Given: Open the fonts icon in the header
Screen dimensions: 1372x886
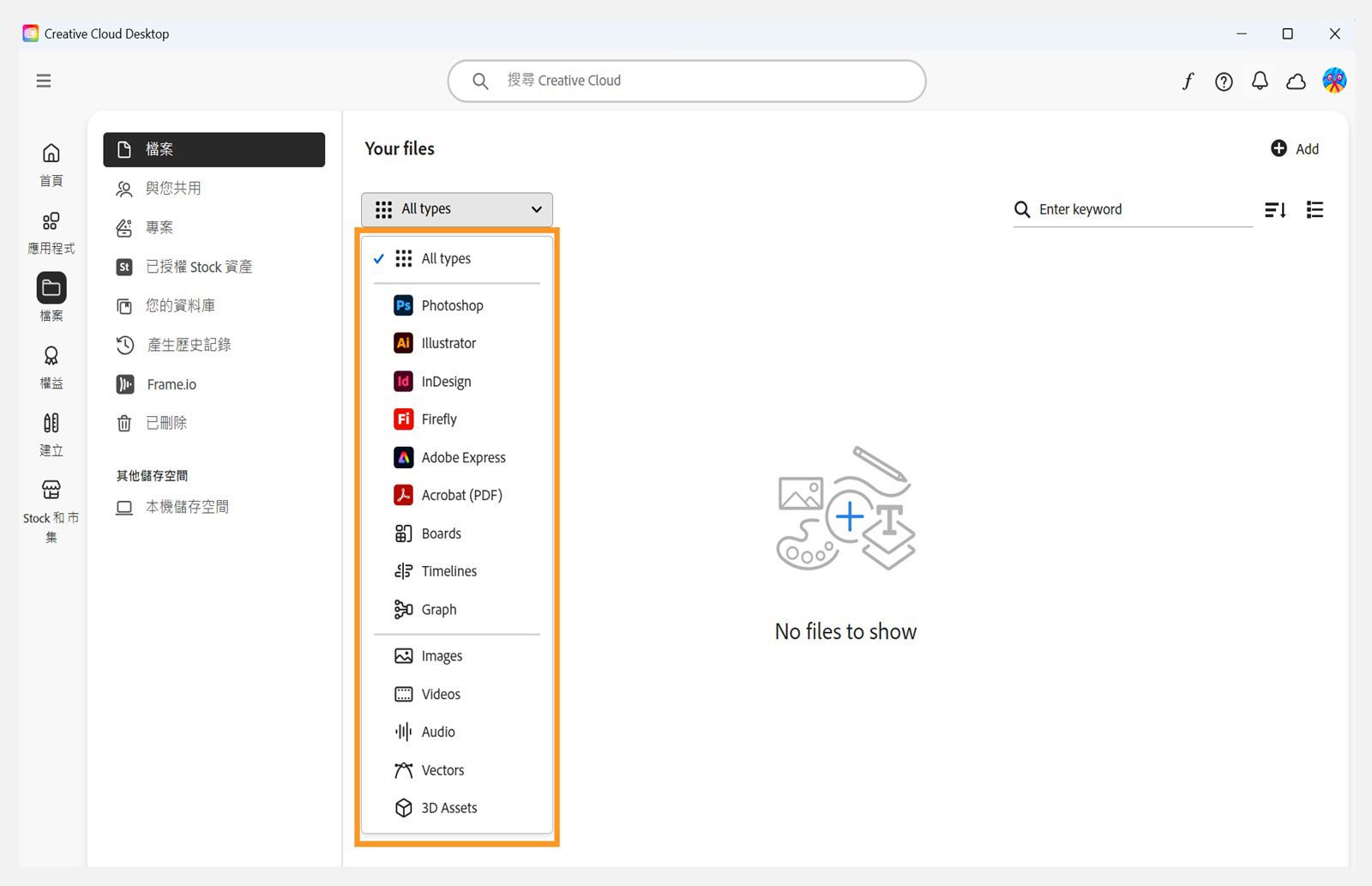Looking at the screenshot, I should pyautogui.click(x=1188, y=81).
